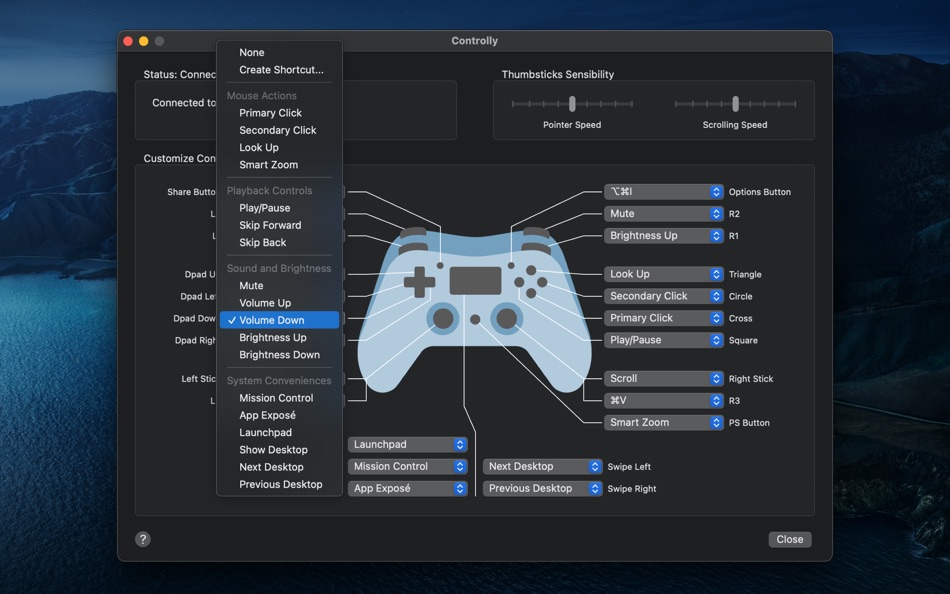This screenshot has height=594, width=950.
Task: Click the Triangle label
Action: click(x=745, y=275)
